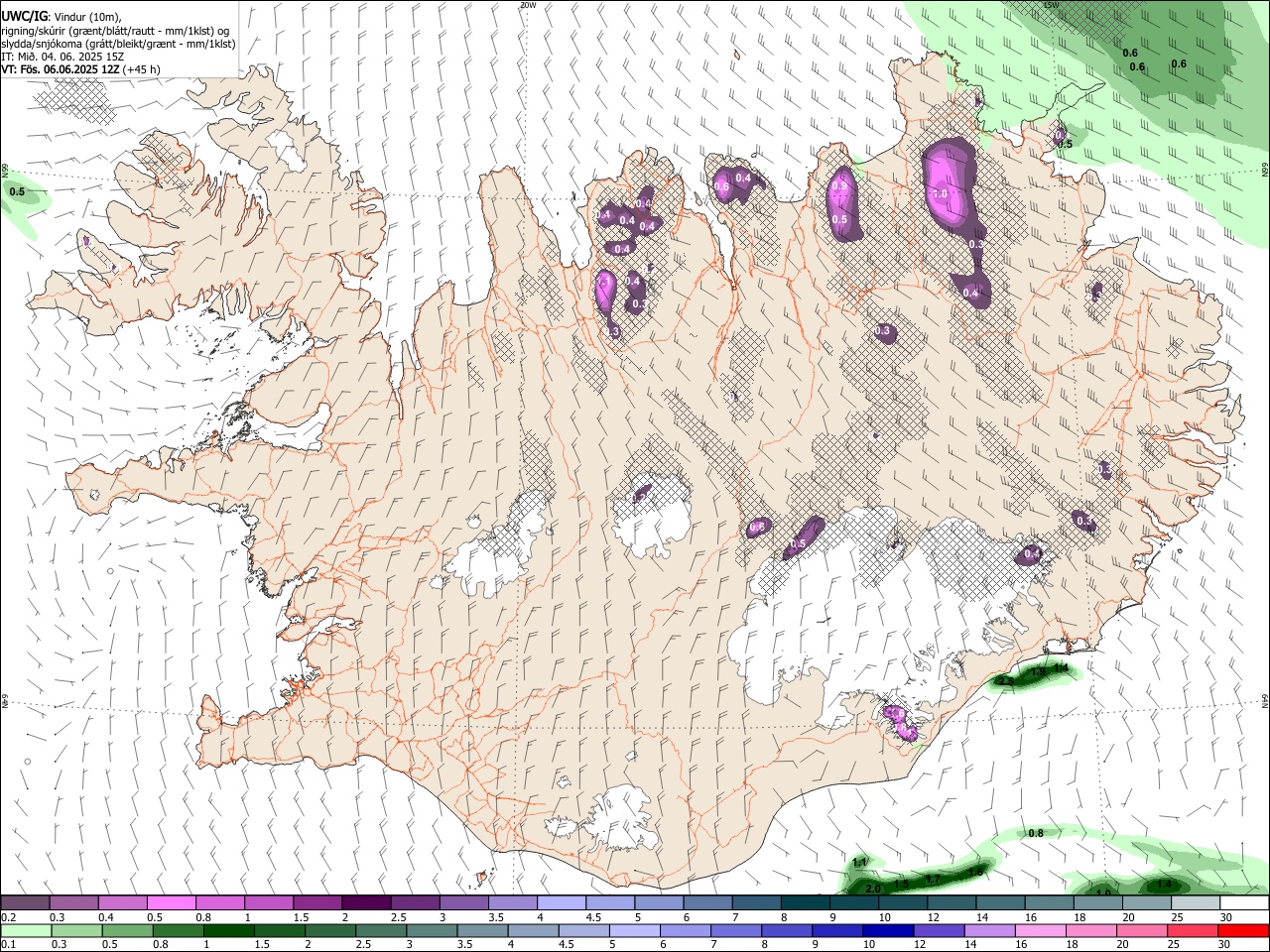Pick dark green swatch between 1 and 1.5, bottom legend
The width and height of the screenshot is (1270, 952).
228,930
